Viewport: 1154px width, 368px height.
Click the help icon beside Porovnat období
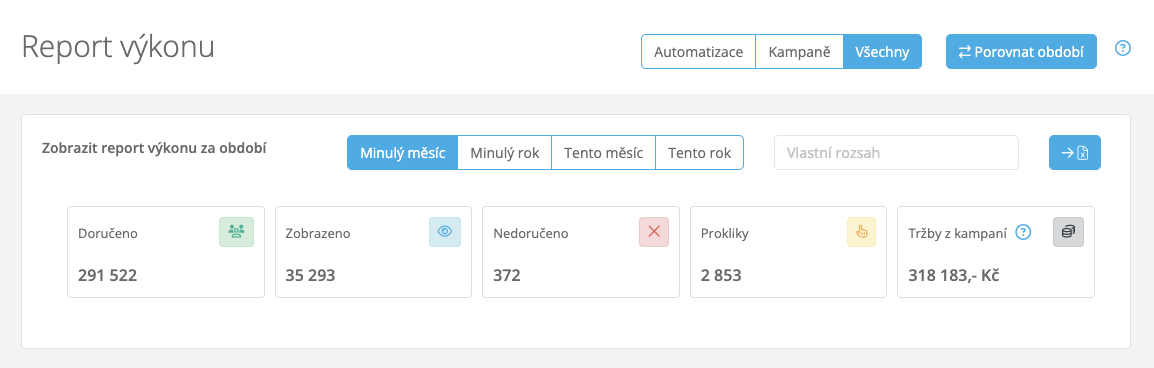point(1122,49)
